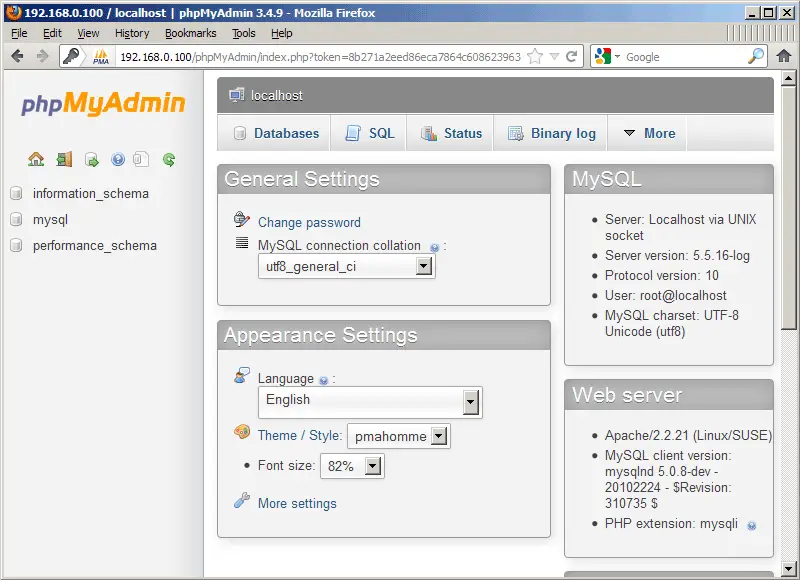This screenshot has height=580, width=800.
Task: Click help icon beside Language label
Action: (323, 380)
